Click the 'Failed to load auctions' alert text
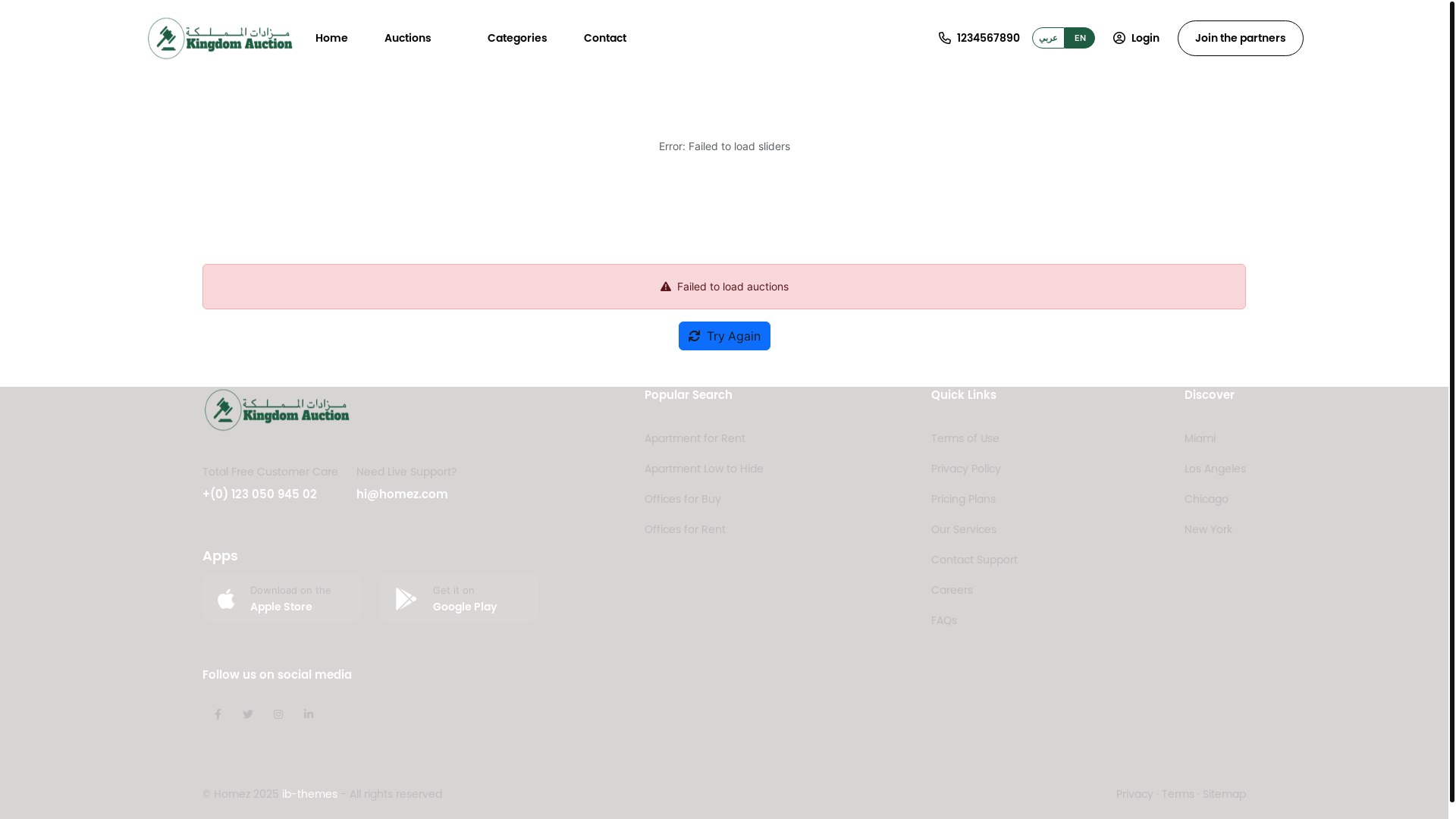1456x819 pixels. (x=733, y=287)
